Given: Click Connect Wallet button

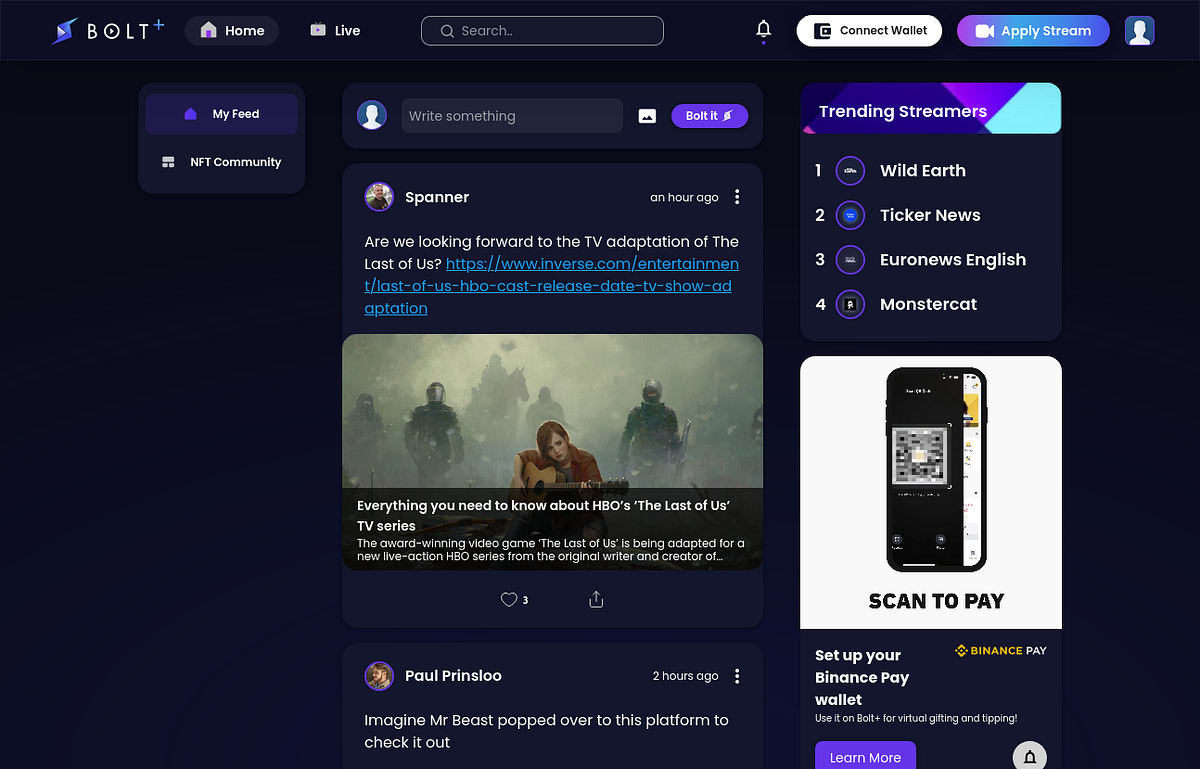Looking at the screenshot, I should click(869, 31).
